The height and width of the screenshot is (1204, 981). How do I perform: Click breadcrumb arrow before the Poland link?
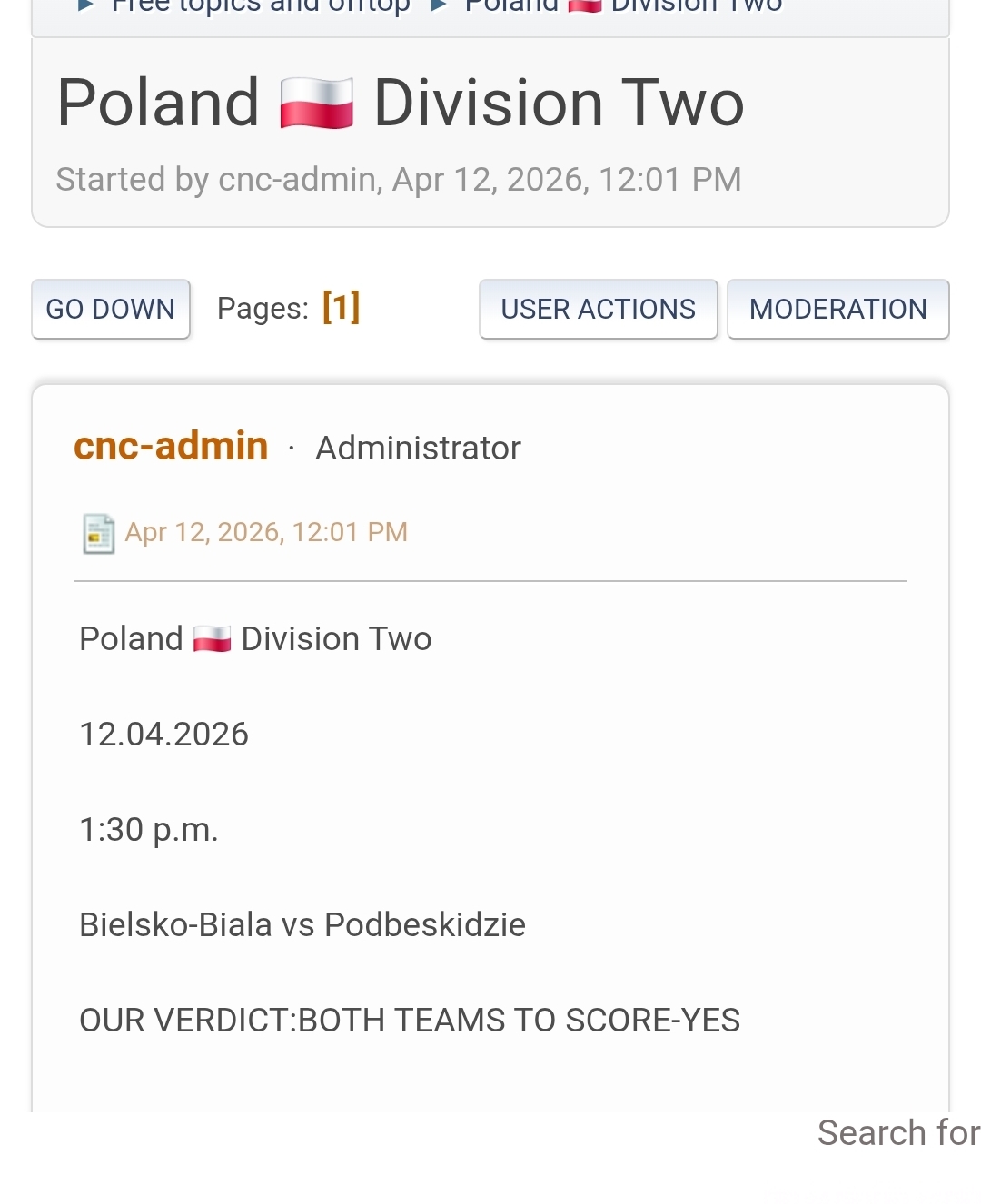tap(439, 5)
